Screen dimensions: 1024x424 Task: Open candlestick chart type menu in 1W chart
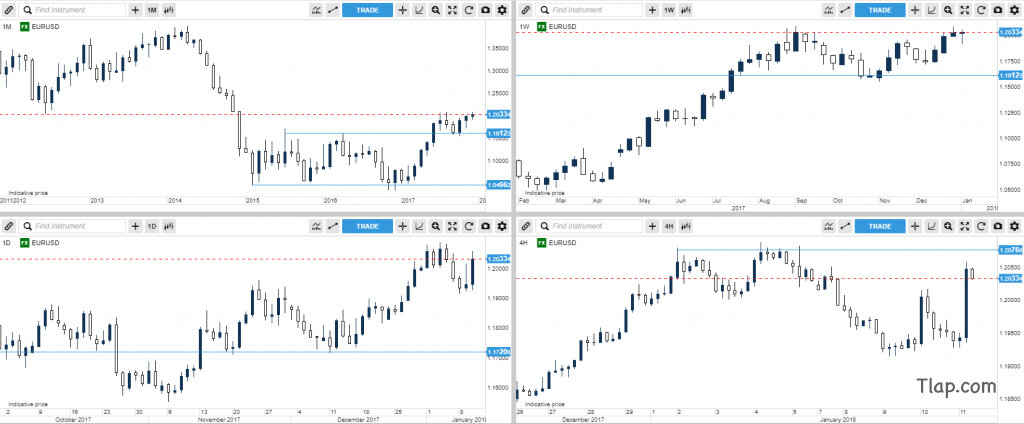(686, 10)
